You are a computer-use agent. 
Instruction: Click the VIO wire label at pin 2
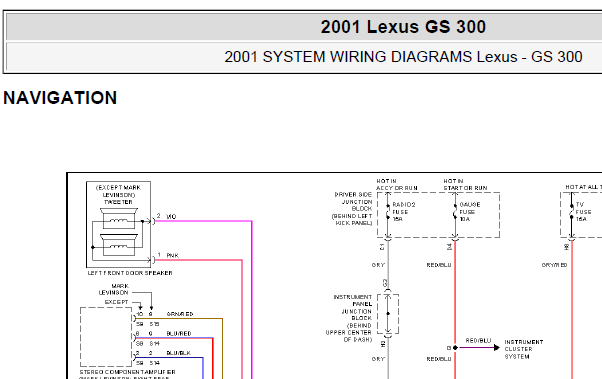(171, 217)
